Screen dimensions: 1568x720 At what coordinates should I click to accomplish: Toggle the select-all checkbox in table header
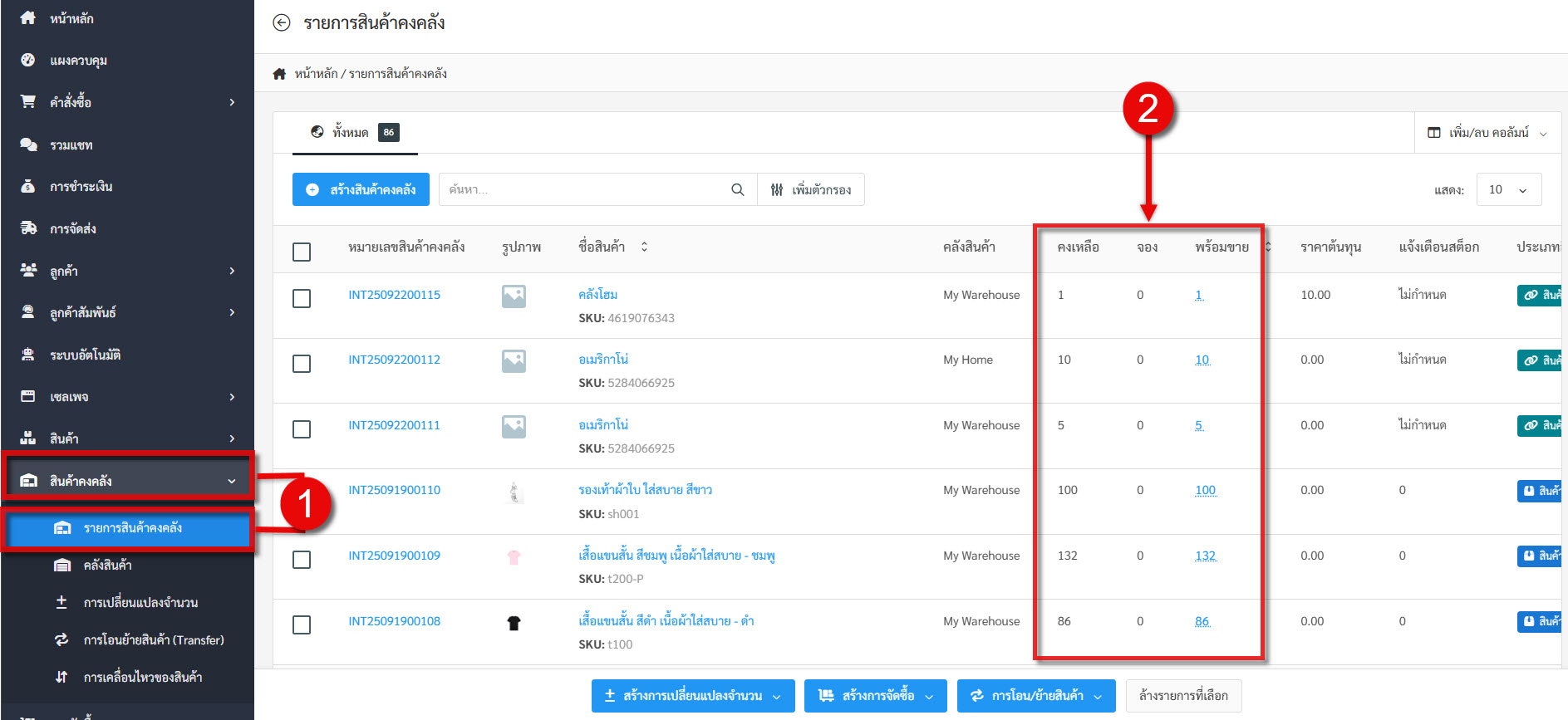pyautogui.click(x=302, y=252)
